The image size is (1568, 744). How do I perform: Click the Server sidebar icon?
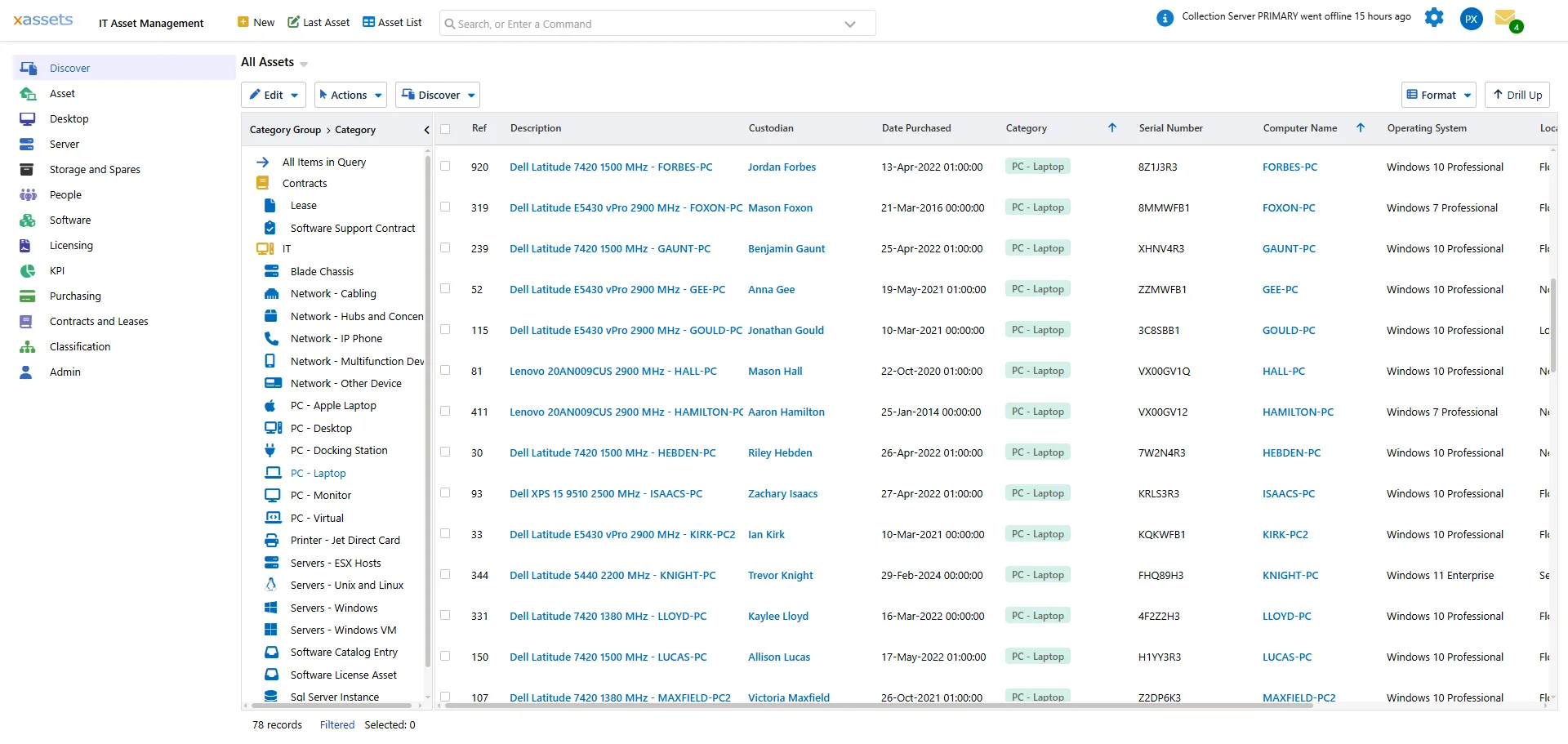click(27, 144)
